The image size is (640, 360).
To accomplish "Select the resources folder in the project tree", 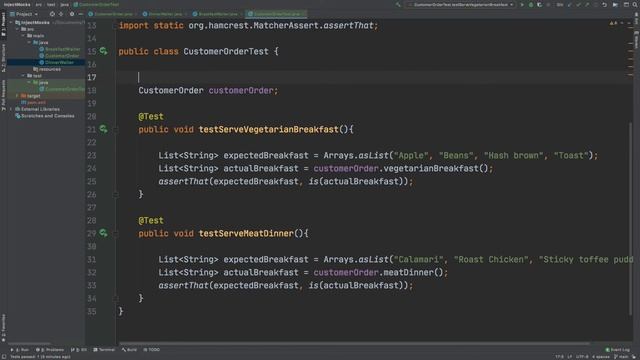I will (47, 69).
